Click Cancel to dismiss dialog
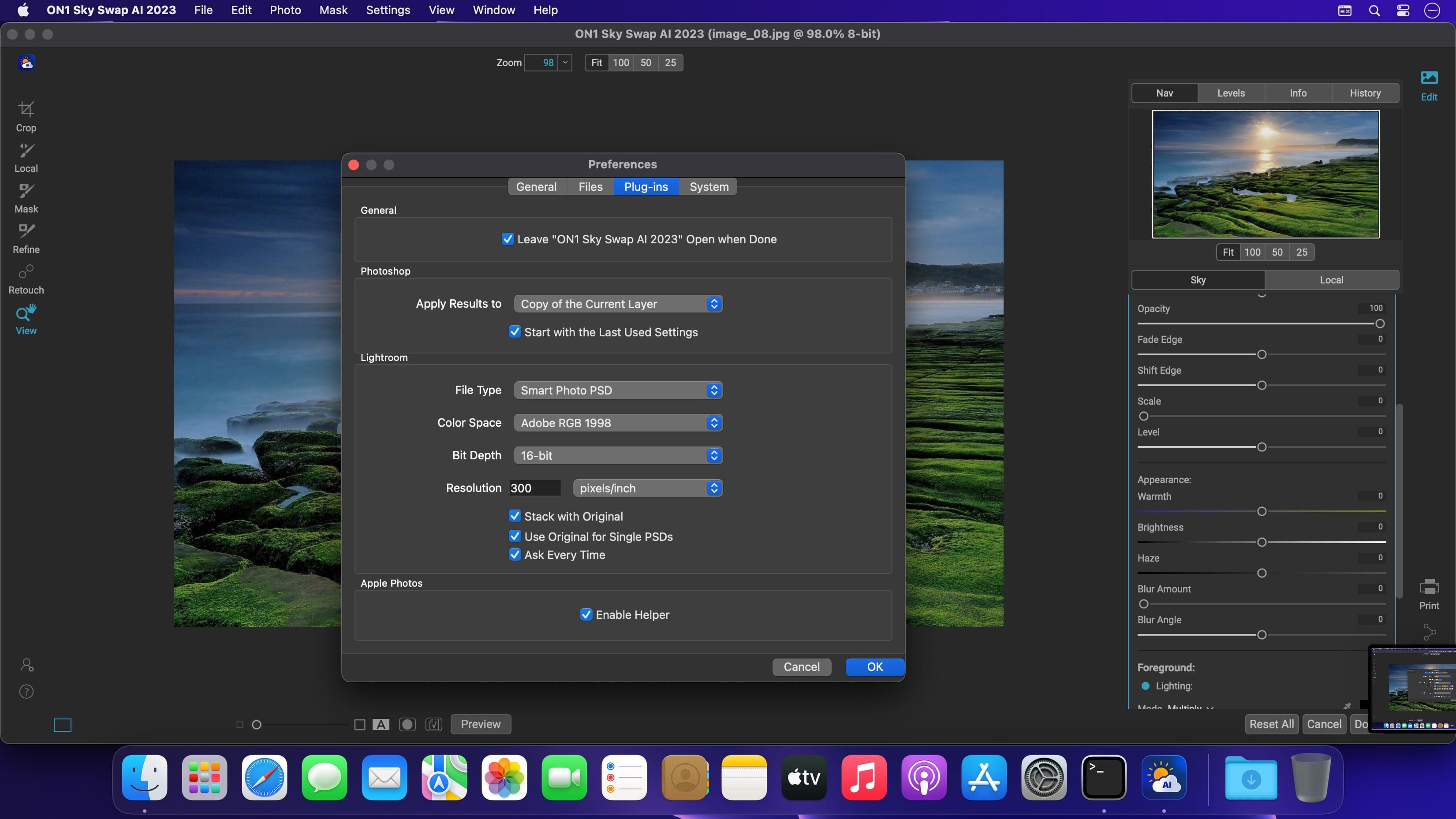1456x819 pixels. coord(801,667)
